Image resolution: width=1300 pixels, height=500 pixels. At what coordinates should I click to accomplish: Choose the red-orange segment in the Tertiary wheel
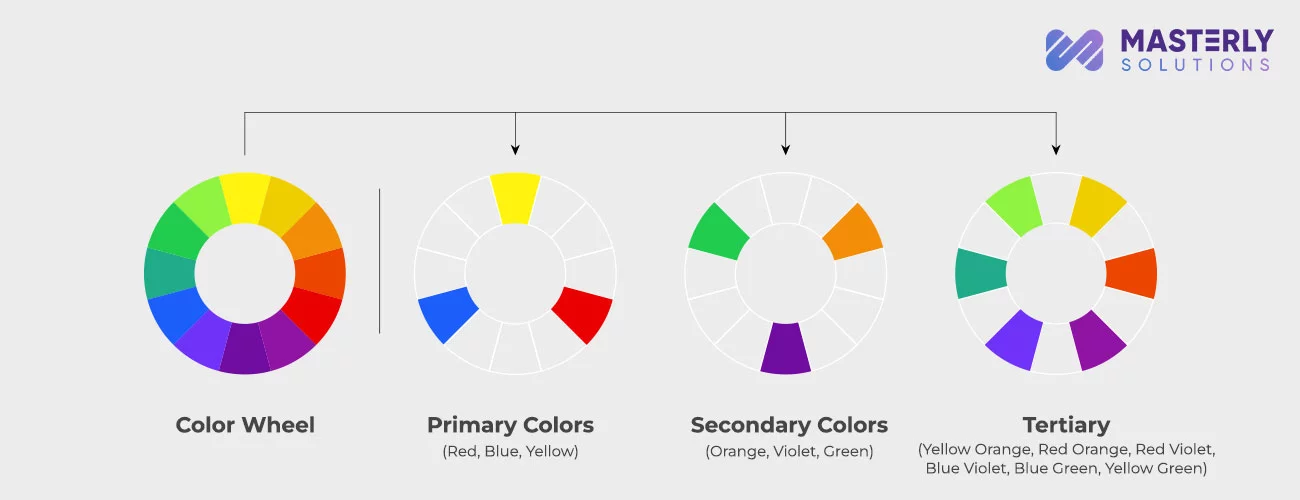[1132, 273]
